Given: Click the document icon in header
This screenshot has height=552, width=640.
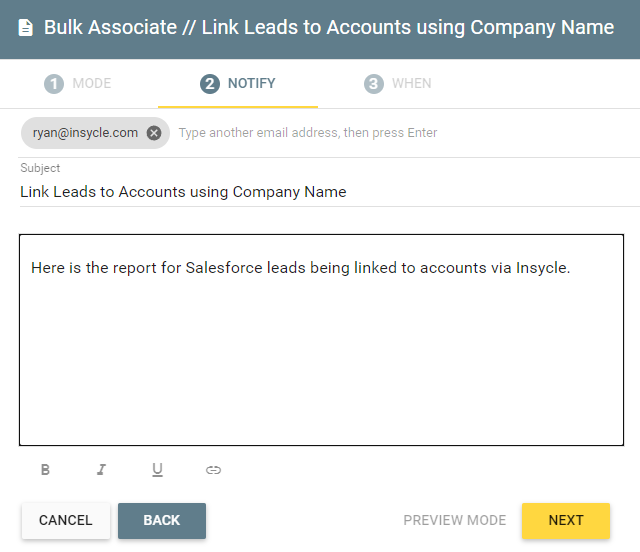Looking at the screenshot, I should (x=26, y=28).
